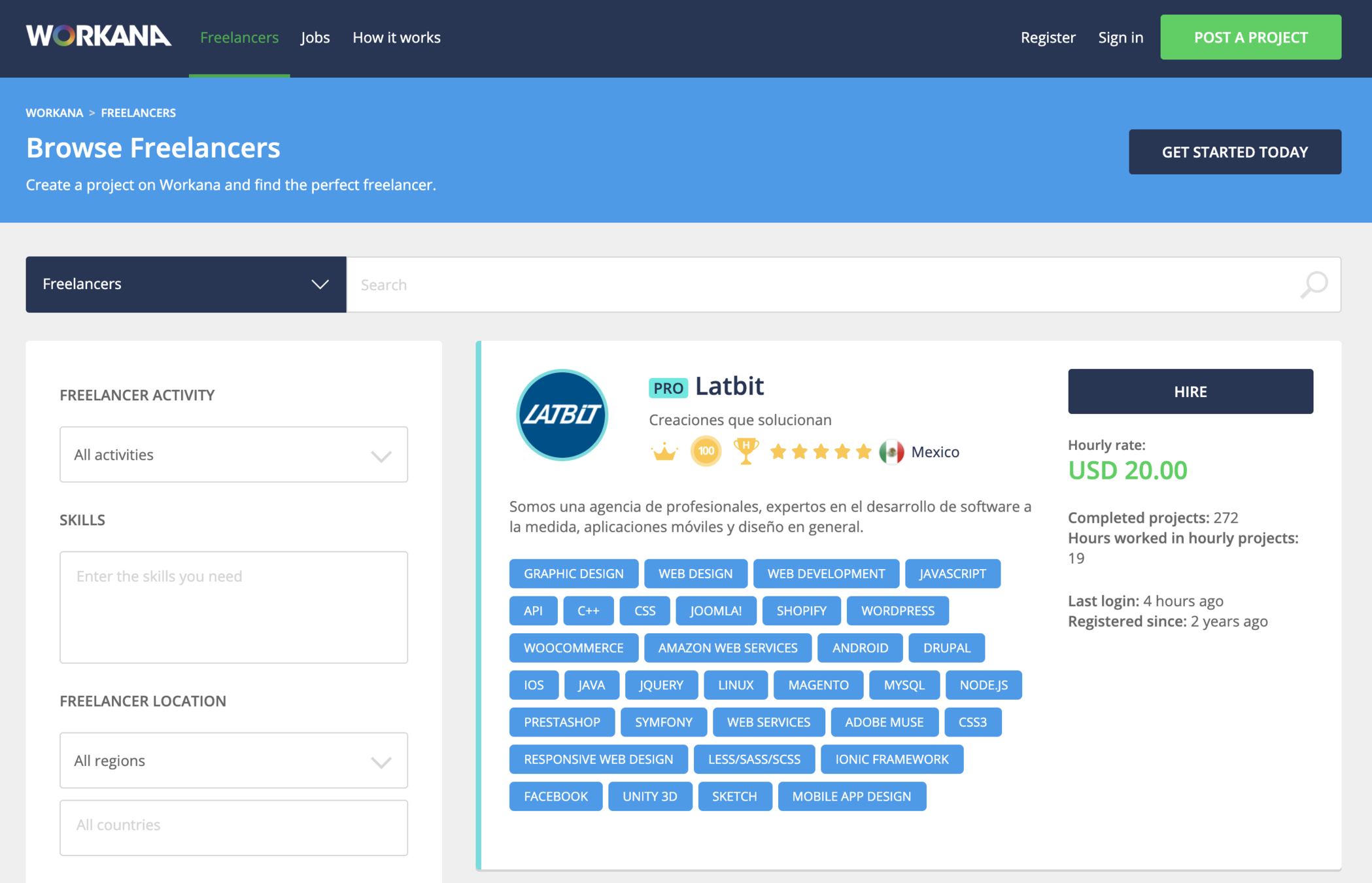This screenshot has width=1372, height=883.
Task: Focus the skills input box
Action: (233, 606)
